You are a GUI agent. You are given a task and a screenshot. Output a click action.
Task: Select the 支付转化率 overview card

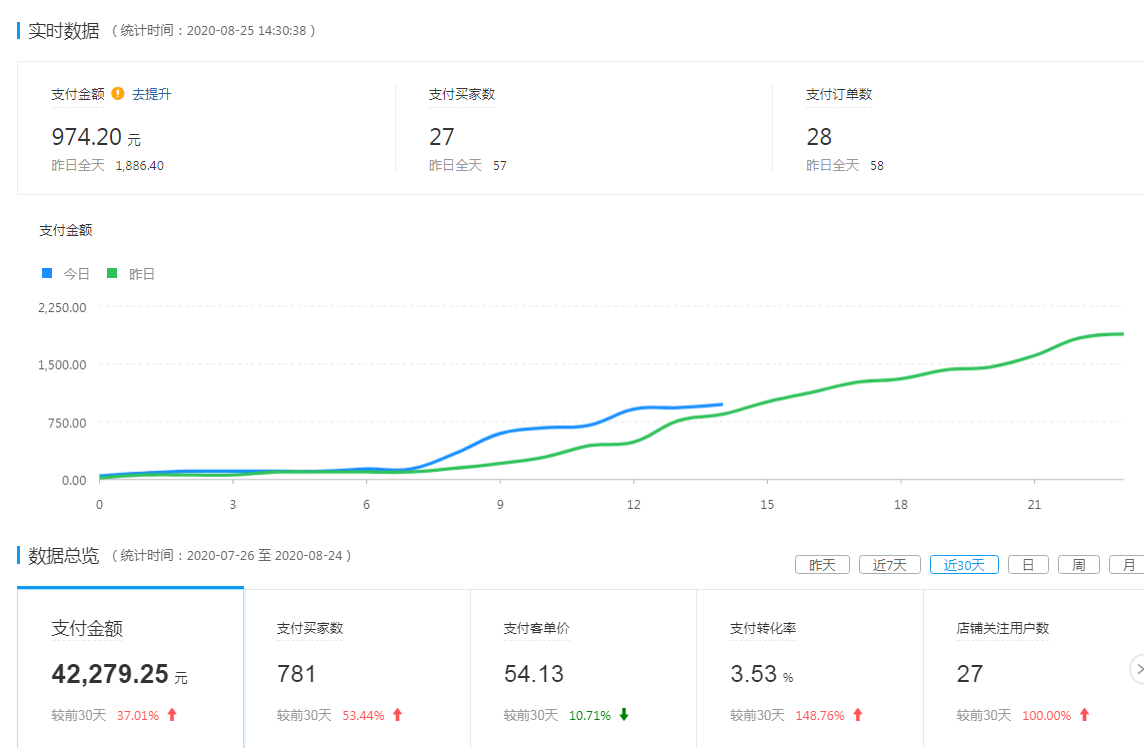(811, 668)
